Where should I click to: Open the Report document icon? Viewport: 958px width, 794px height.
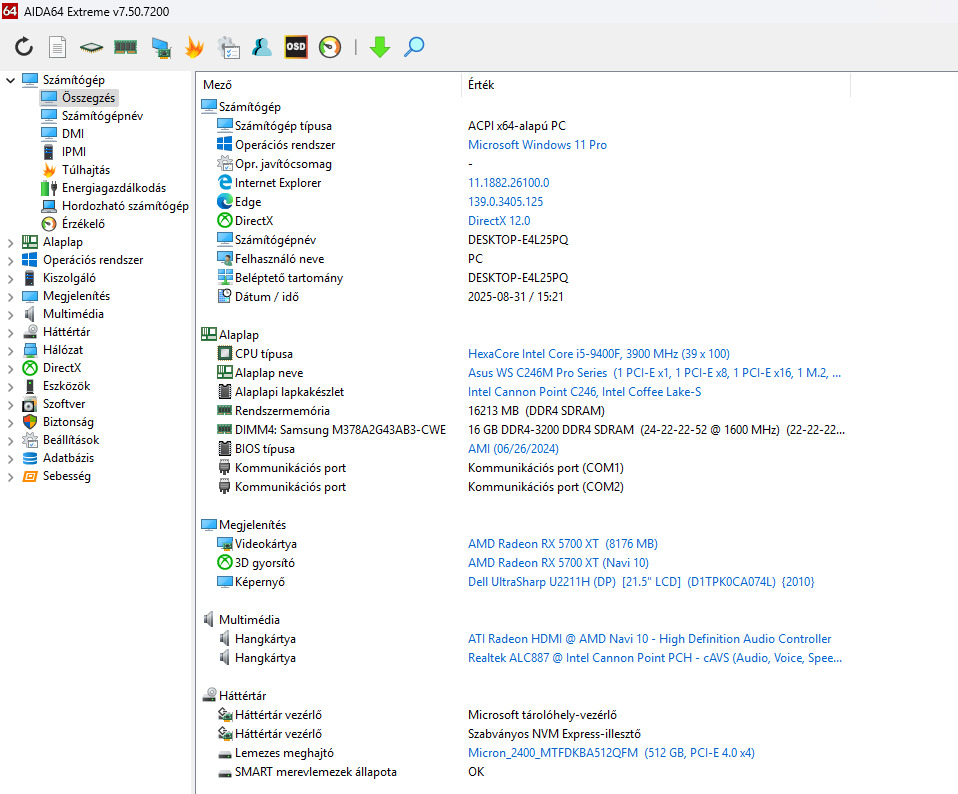click(57, 47)
